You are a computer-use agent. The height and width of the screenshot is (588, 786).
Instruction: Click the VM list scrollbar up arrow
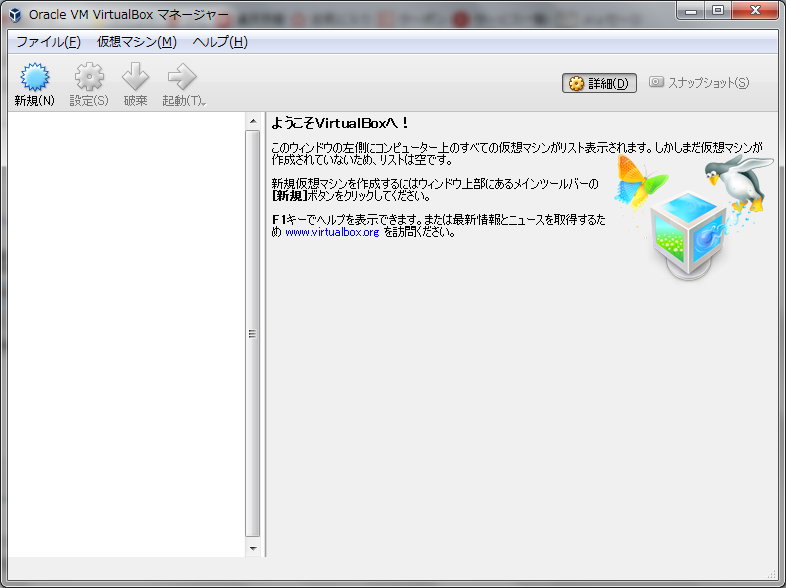coord(253,121)
